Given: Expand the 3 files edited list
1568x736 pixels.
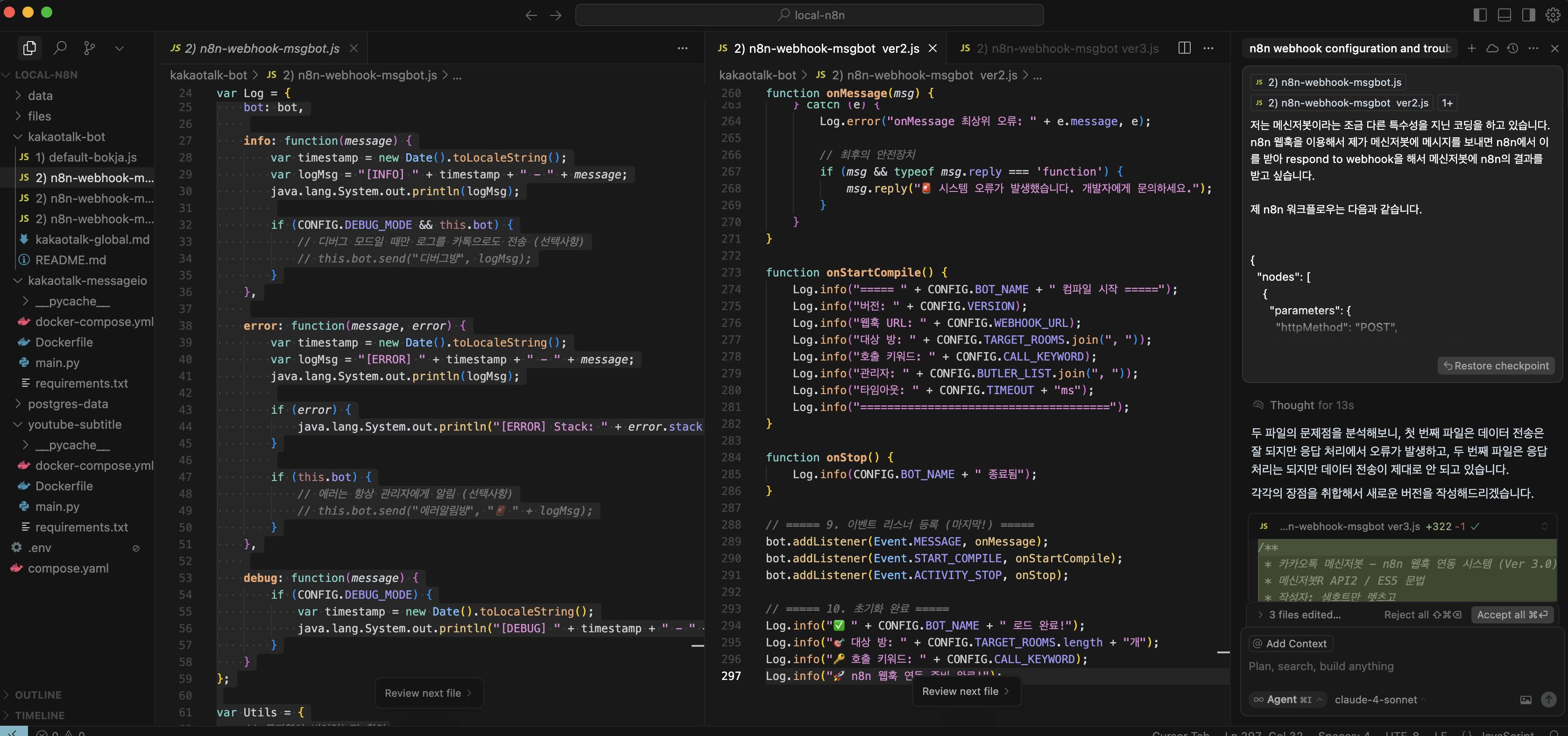Looking at the screenshot, I should coord(1299,614).
